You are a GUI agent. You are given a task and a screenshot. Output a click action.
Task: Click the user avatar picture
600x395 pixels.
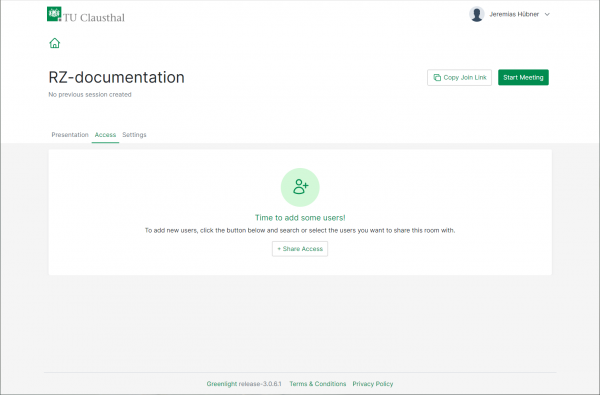477,14
